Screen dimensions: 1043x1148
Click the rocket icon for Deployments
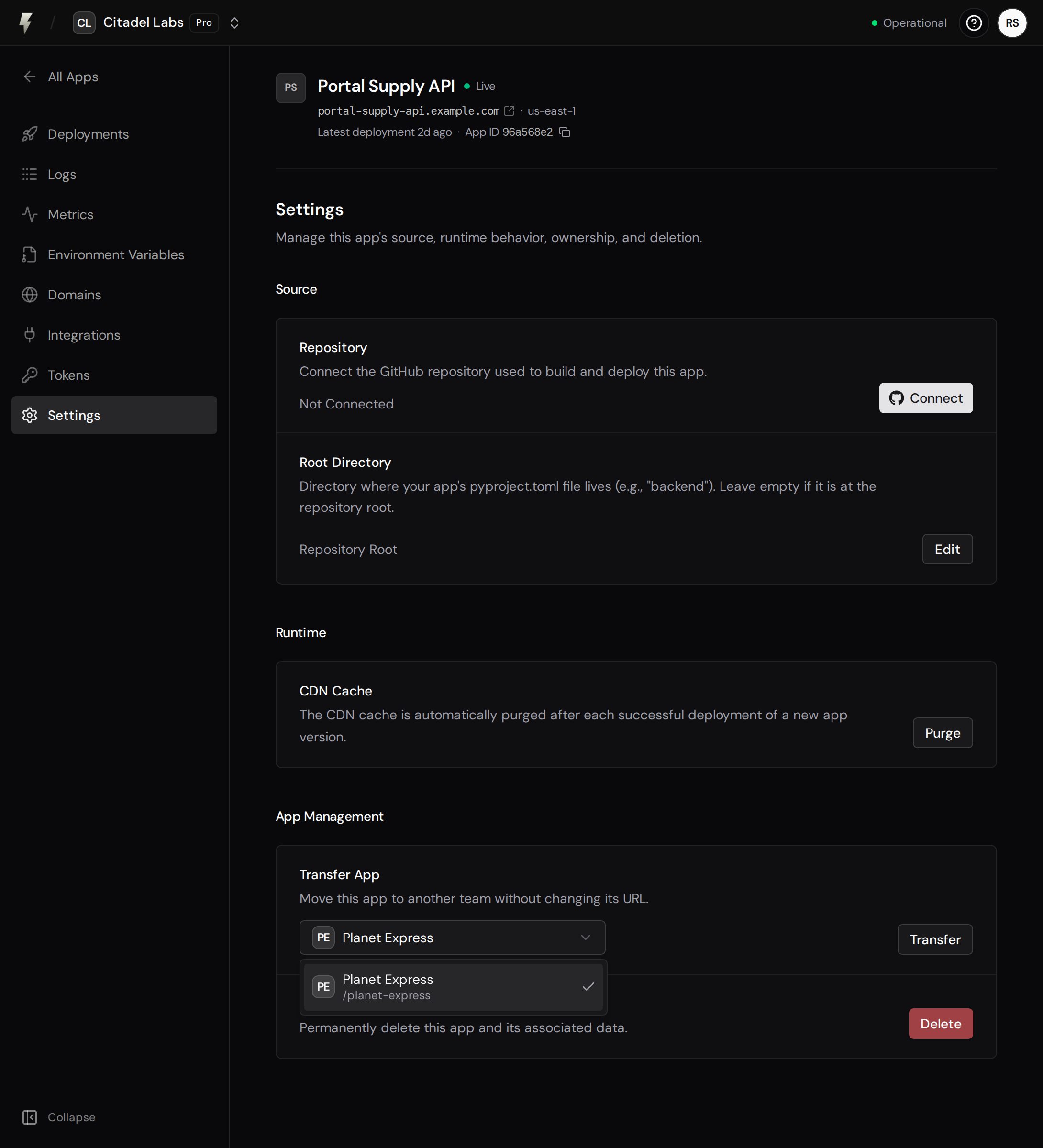(x=30, y=134)
